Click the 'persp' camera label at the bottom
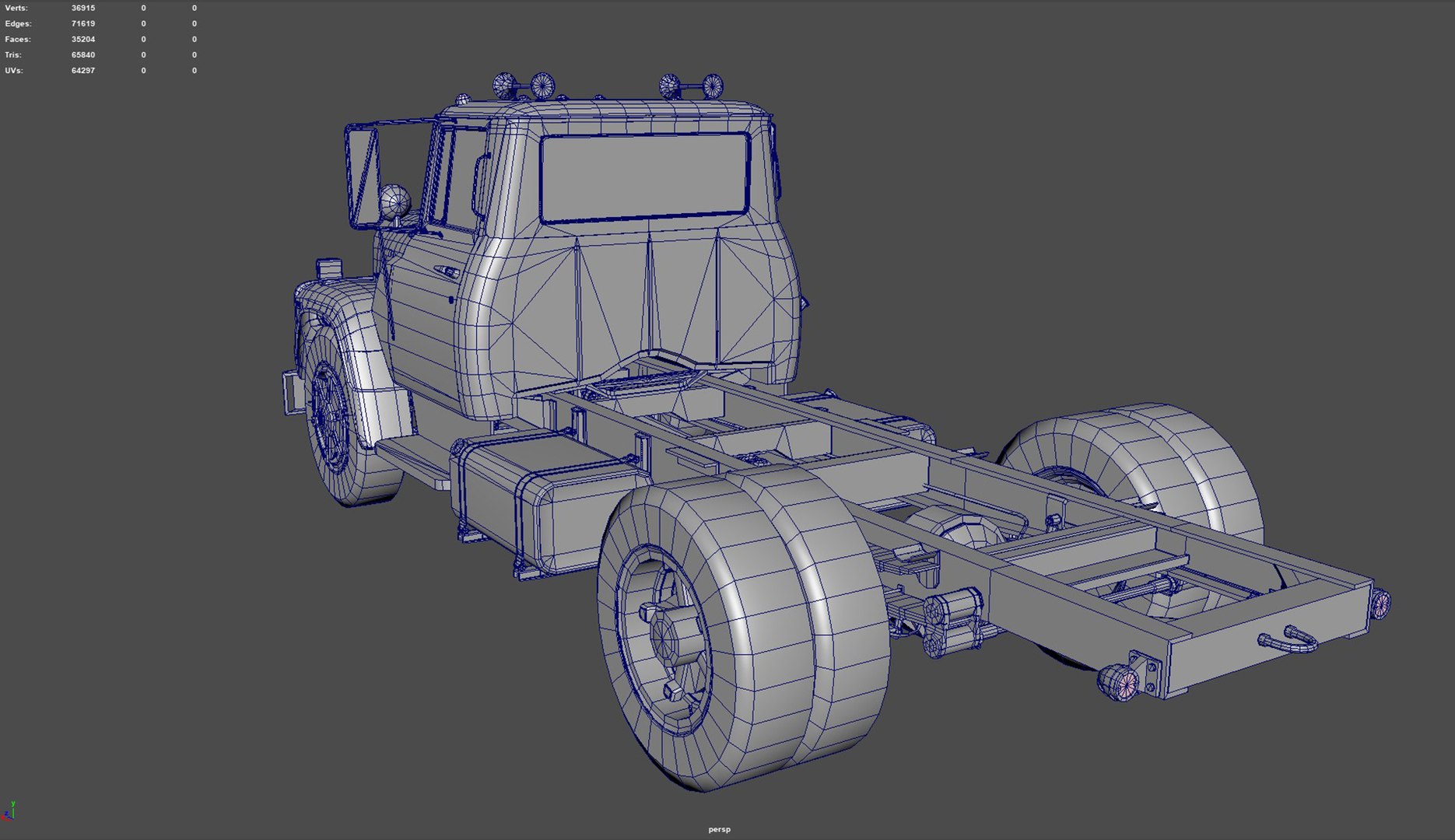Screen dimensions: 1455x840 (x=719, y=829)
